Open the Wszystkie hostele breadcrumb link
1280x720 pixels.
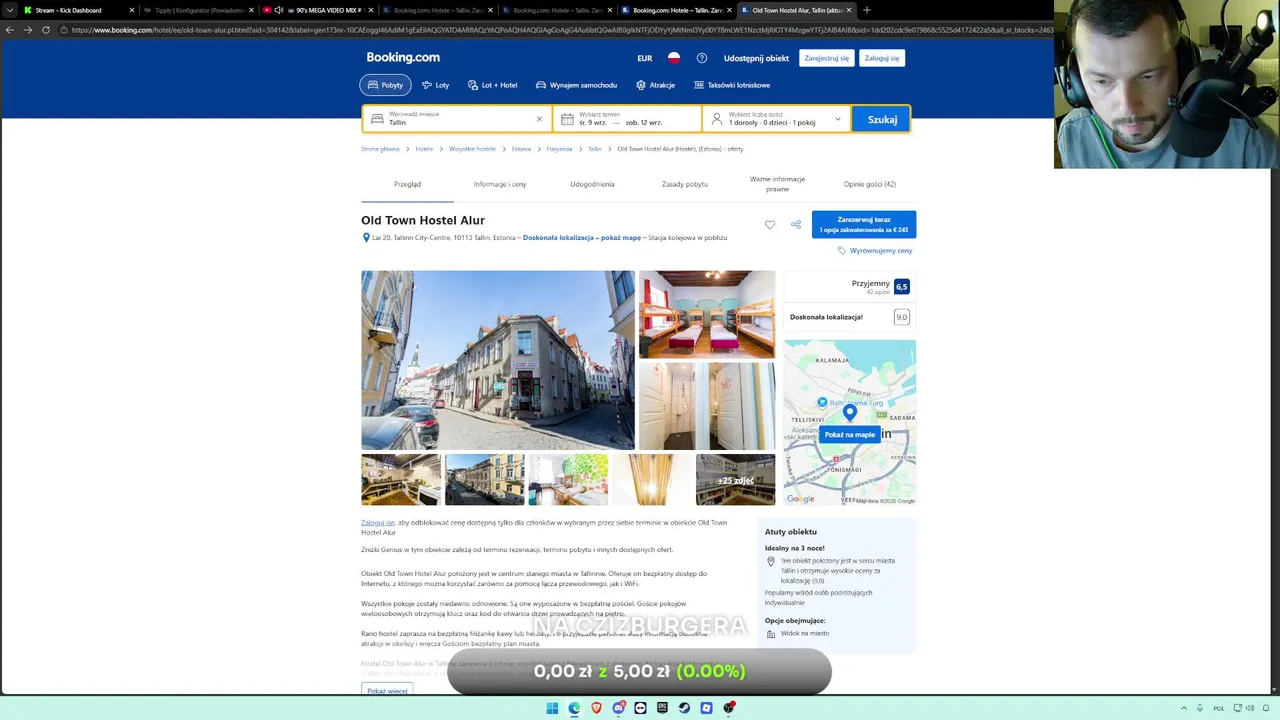click(472, 149)
